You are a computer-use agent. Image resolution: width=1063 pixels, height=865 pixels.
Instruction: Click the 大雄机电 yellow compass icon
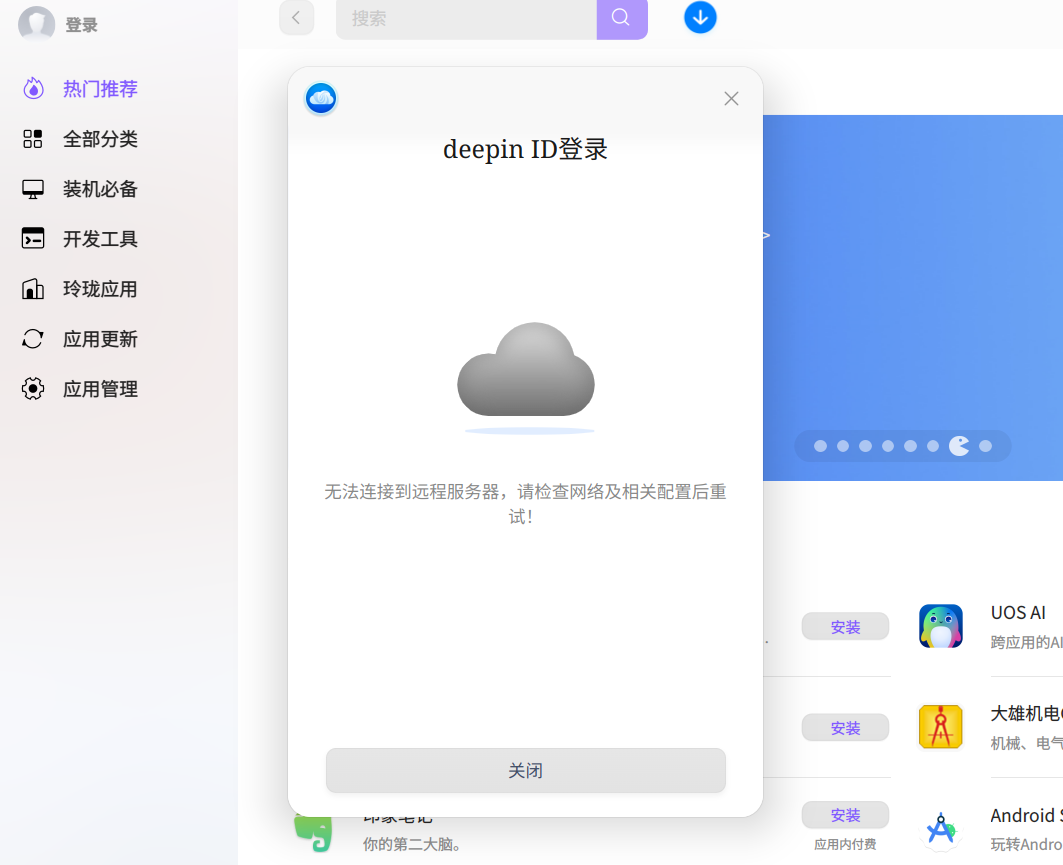(x=940, y=727)
